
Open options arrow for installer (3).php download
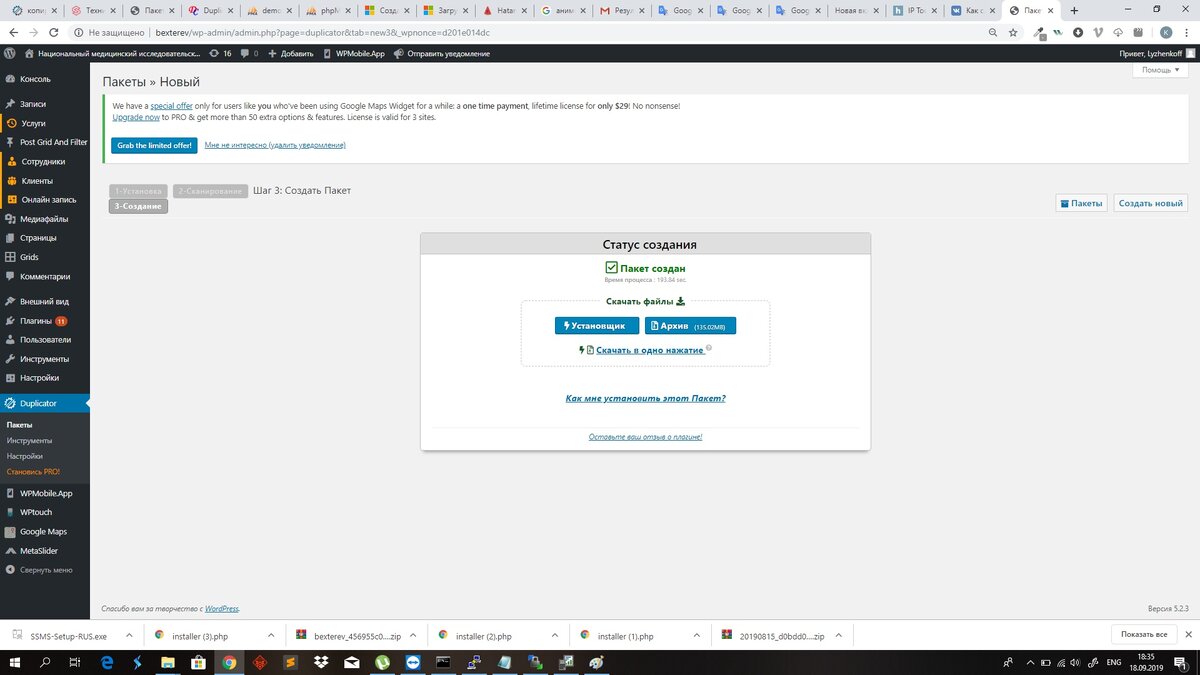click(x=271, y=635)
